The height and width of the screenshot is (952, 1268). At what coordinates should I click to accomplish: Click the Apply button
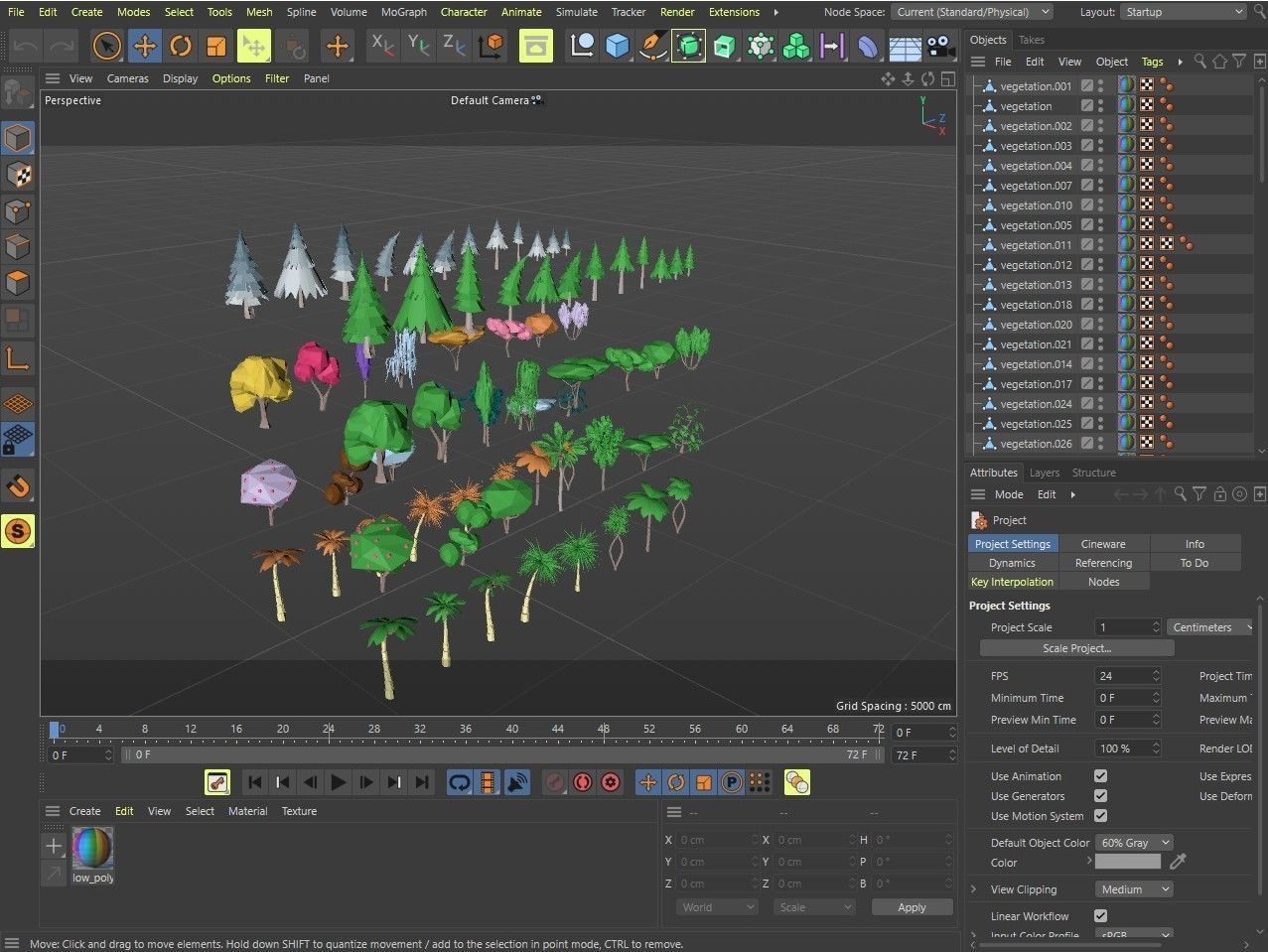[x=912, y=907]
